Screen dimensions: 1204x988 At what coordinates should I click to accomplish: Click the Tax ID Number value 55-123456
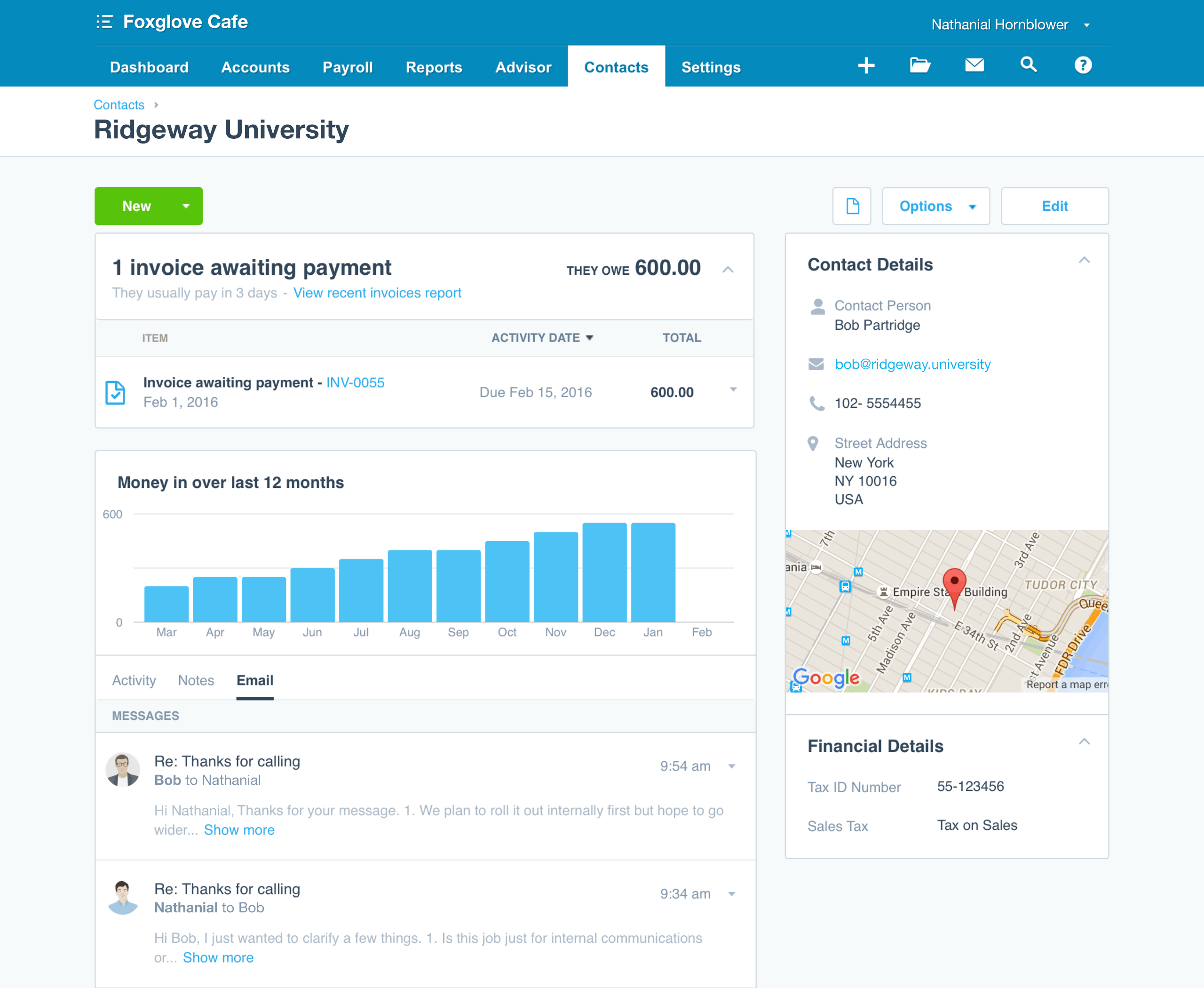[x=970, y=787]
